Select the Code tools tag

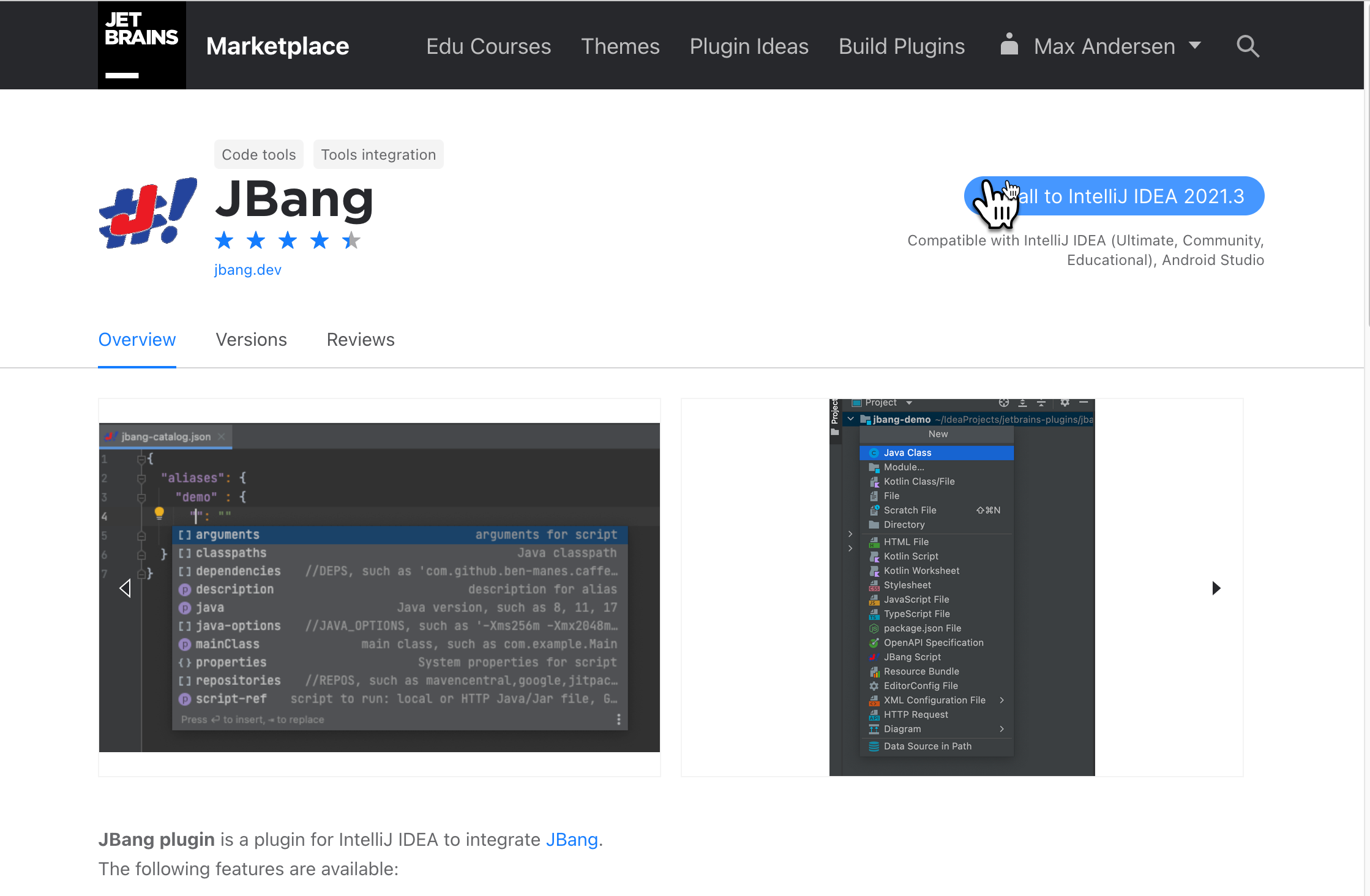tap(258, 154)
